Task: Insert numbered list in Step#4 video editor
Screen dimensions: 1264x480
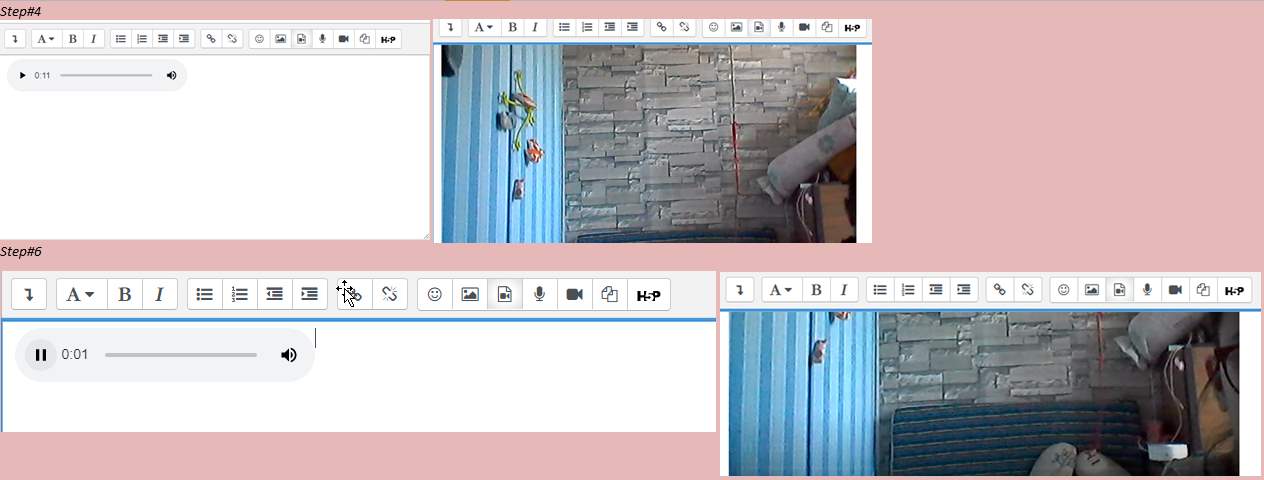Action: tap(587, 27)
